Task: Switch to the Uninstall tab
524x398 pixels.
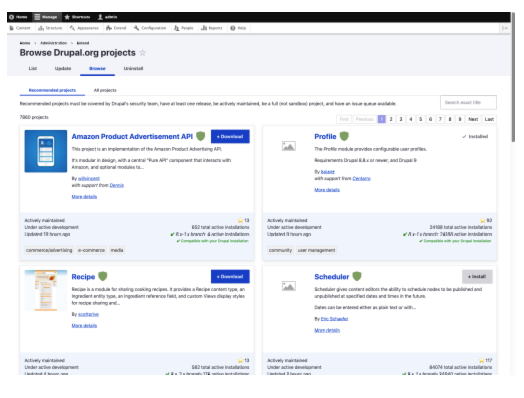Action: (x=133, y=69)
